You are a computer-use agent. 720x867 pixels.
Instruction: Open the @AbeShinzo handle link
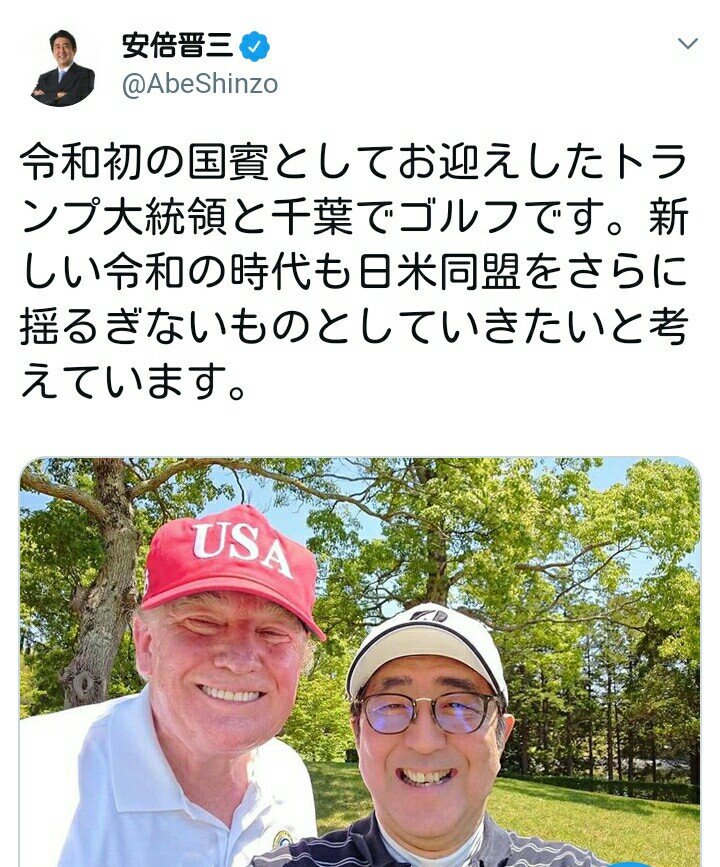click(200, 85)
